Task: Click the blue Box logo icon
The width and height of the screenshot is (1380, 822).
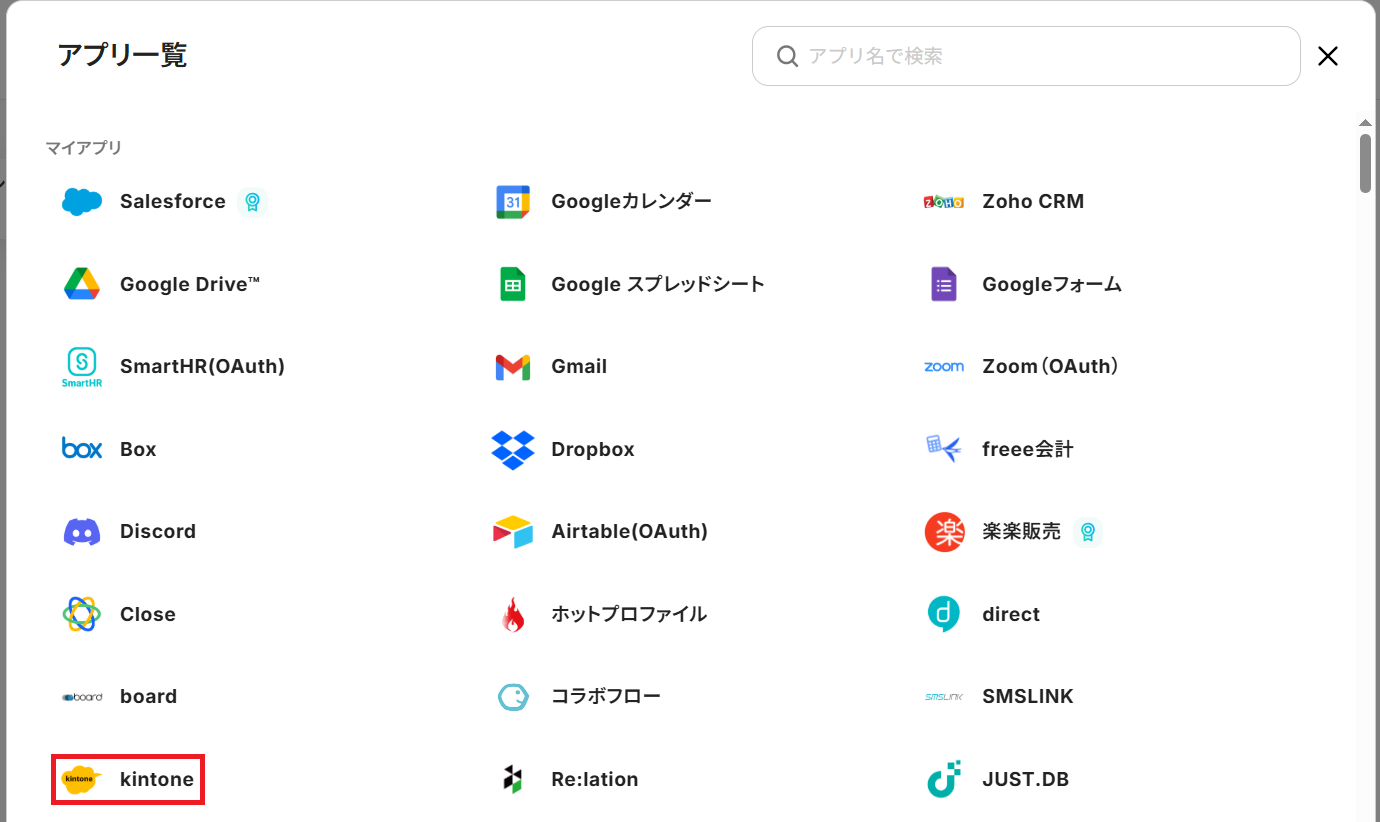Action: pyautogui.click(x=82, y=449)
